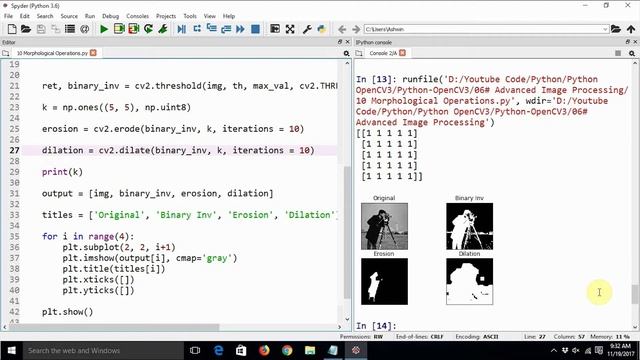Viewport: 640px width, 360px height.
Task: Open the Run menu
Action: coord(90,16)
